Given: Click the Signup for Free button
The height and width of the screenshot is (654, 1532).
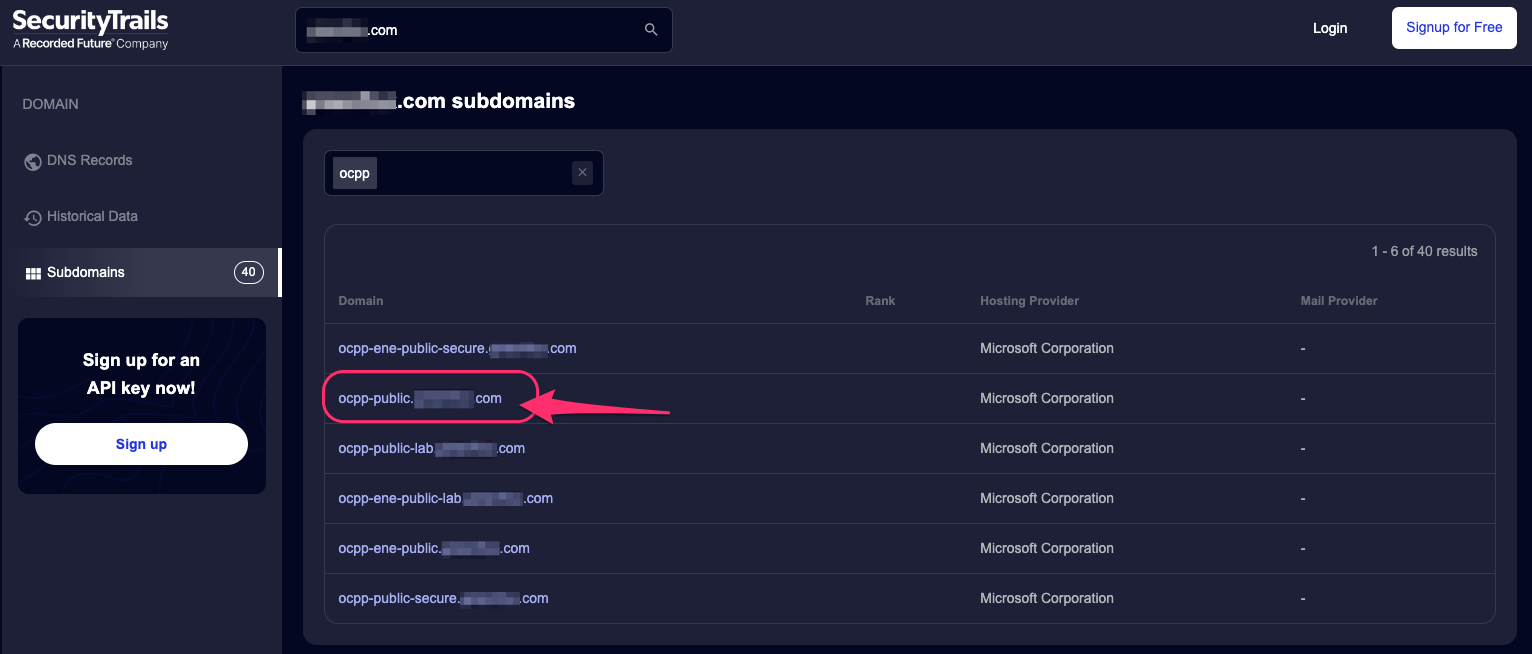Looking at the screenshot, I should coord(1454,28).
